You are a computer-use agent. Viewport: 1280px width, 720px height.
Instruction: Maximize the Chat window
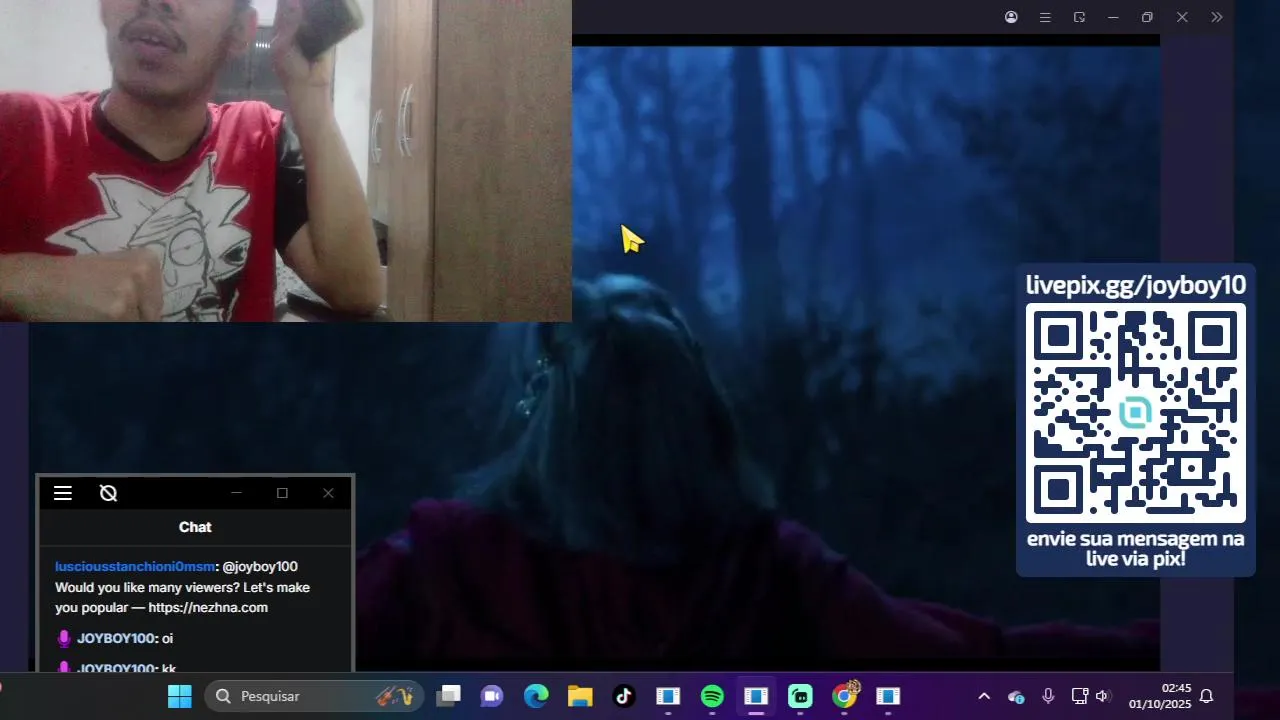282,493
